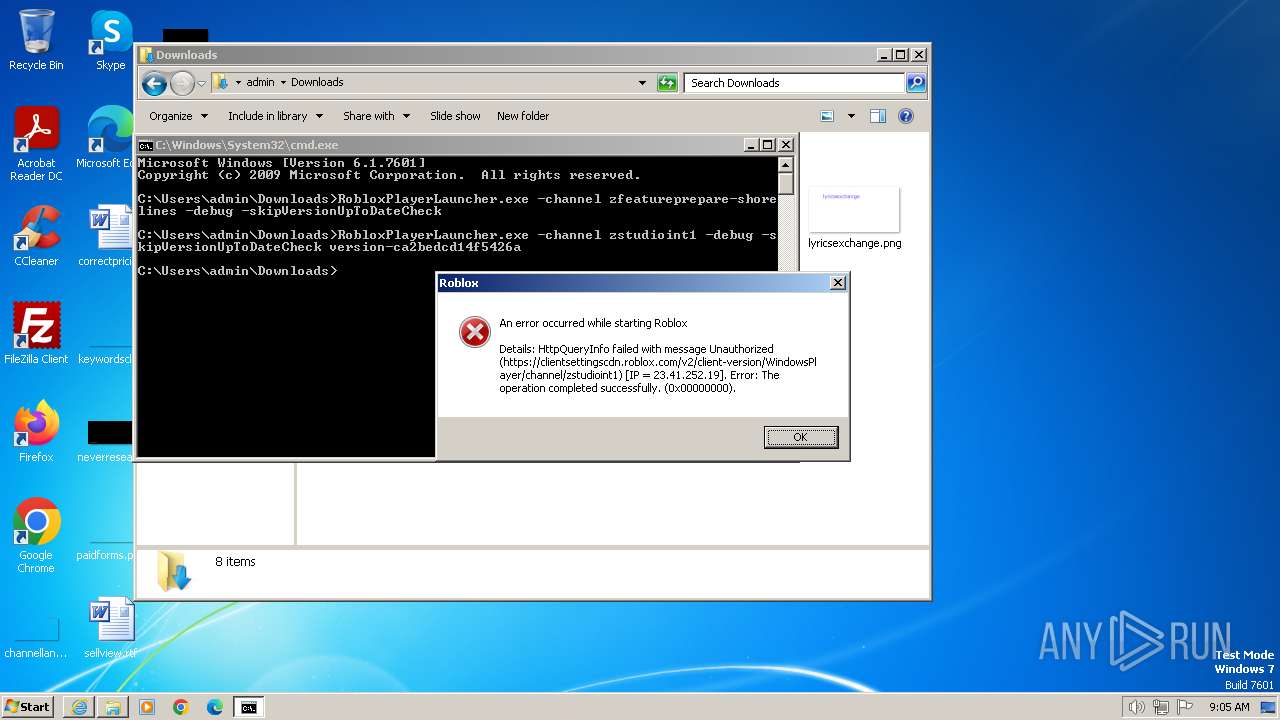
Task: Create a New folder
Action: pyautogui.click(x=523, y=116)
